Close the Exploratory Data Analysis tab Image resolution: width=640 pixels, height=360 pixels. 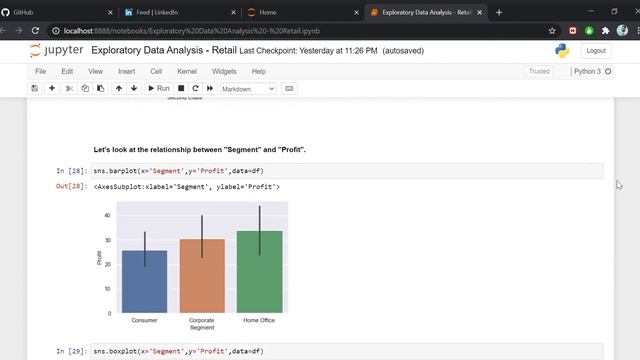pyautogui.click(x=480, y=13)
